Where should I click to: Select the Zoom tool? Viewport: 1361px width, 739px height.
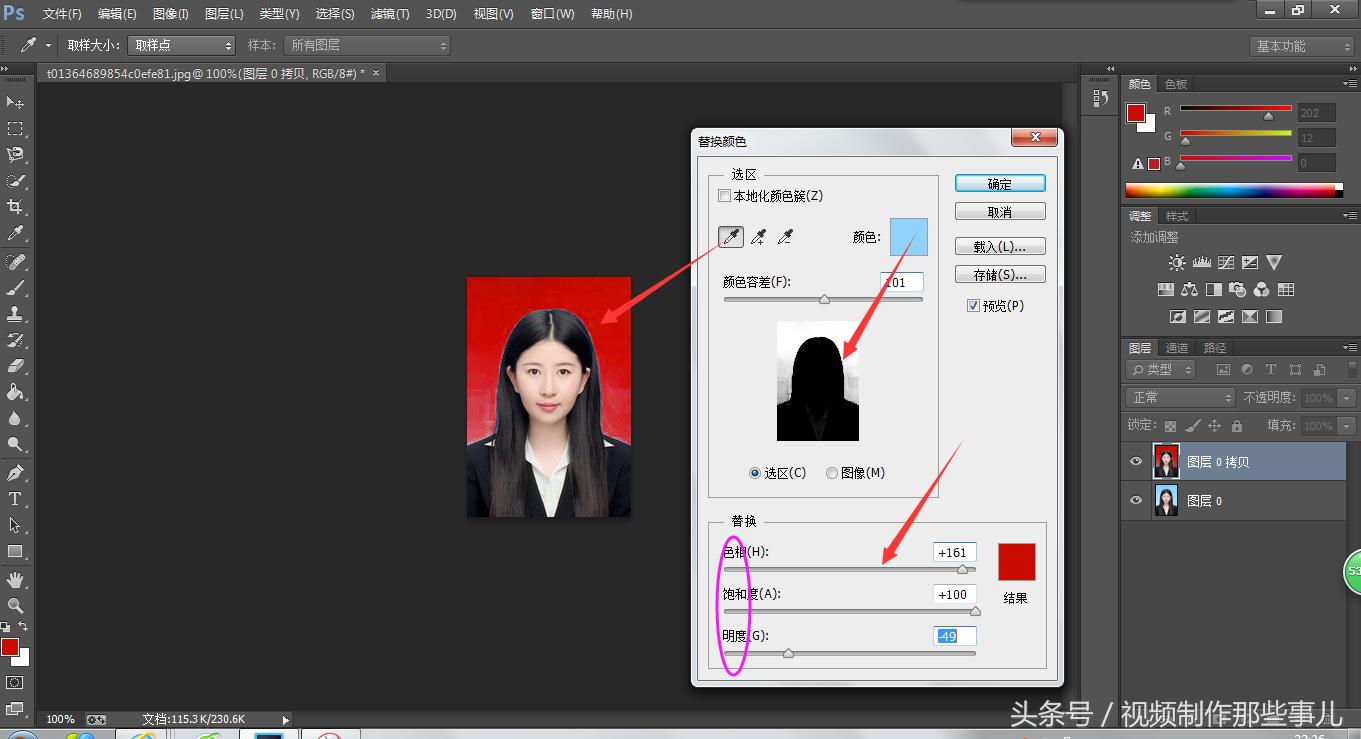coord(14,604)
